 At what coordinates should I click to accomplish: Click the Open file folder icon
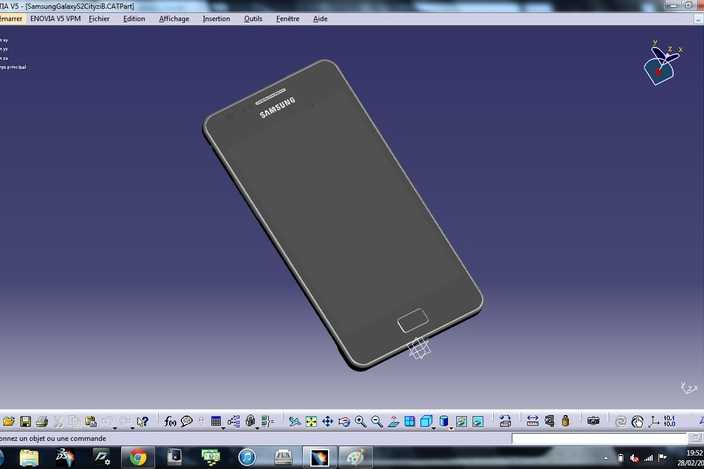click(x=9, y=421)
